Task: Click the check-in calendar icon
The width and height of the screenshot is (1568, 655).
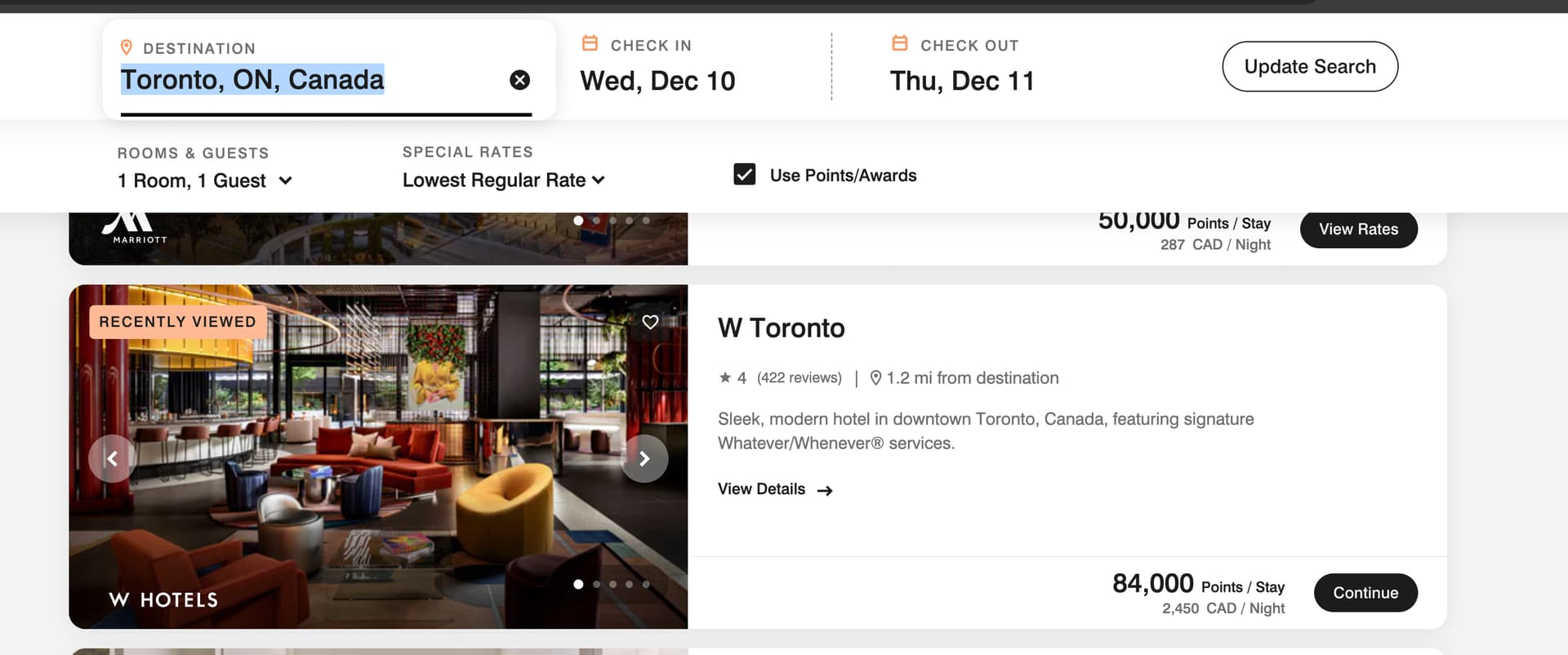Action: tap(590, 43)
